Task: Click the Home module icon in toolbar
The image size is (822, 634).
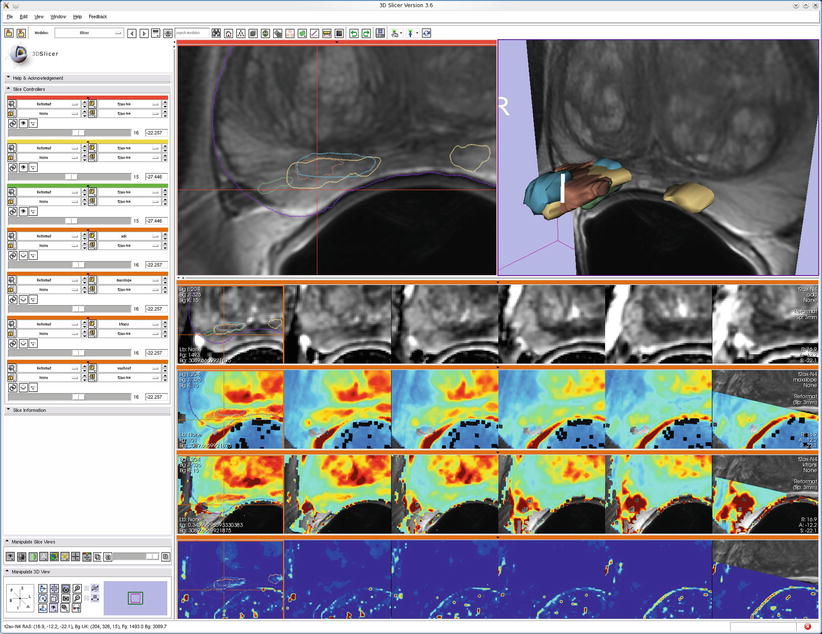Action: pos(229,33)
